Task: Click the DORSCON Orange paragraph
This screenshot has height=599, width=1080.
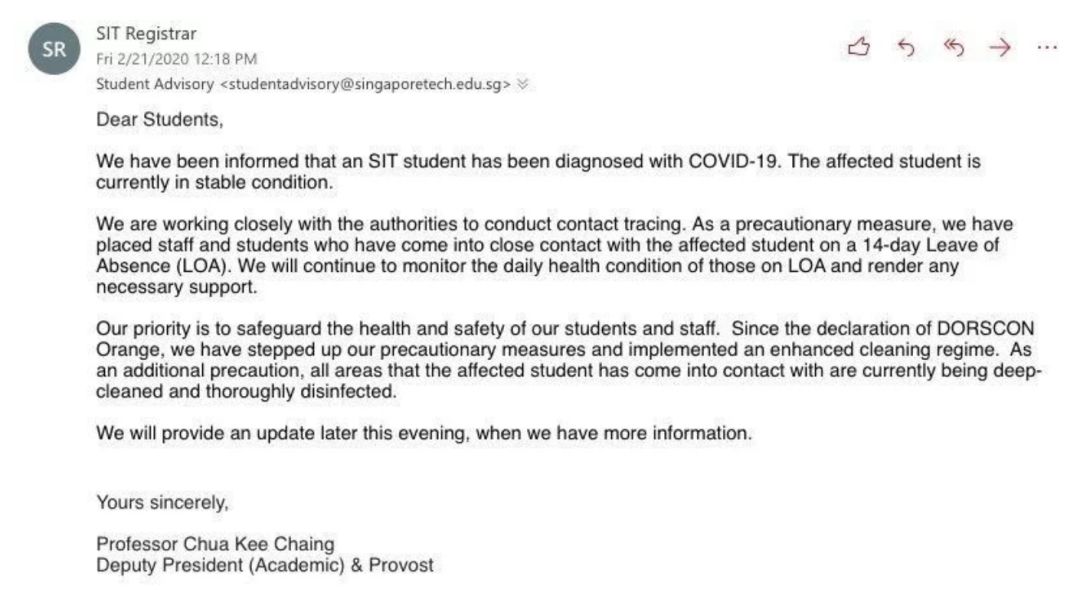Action: [568, 360]
